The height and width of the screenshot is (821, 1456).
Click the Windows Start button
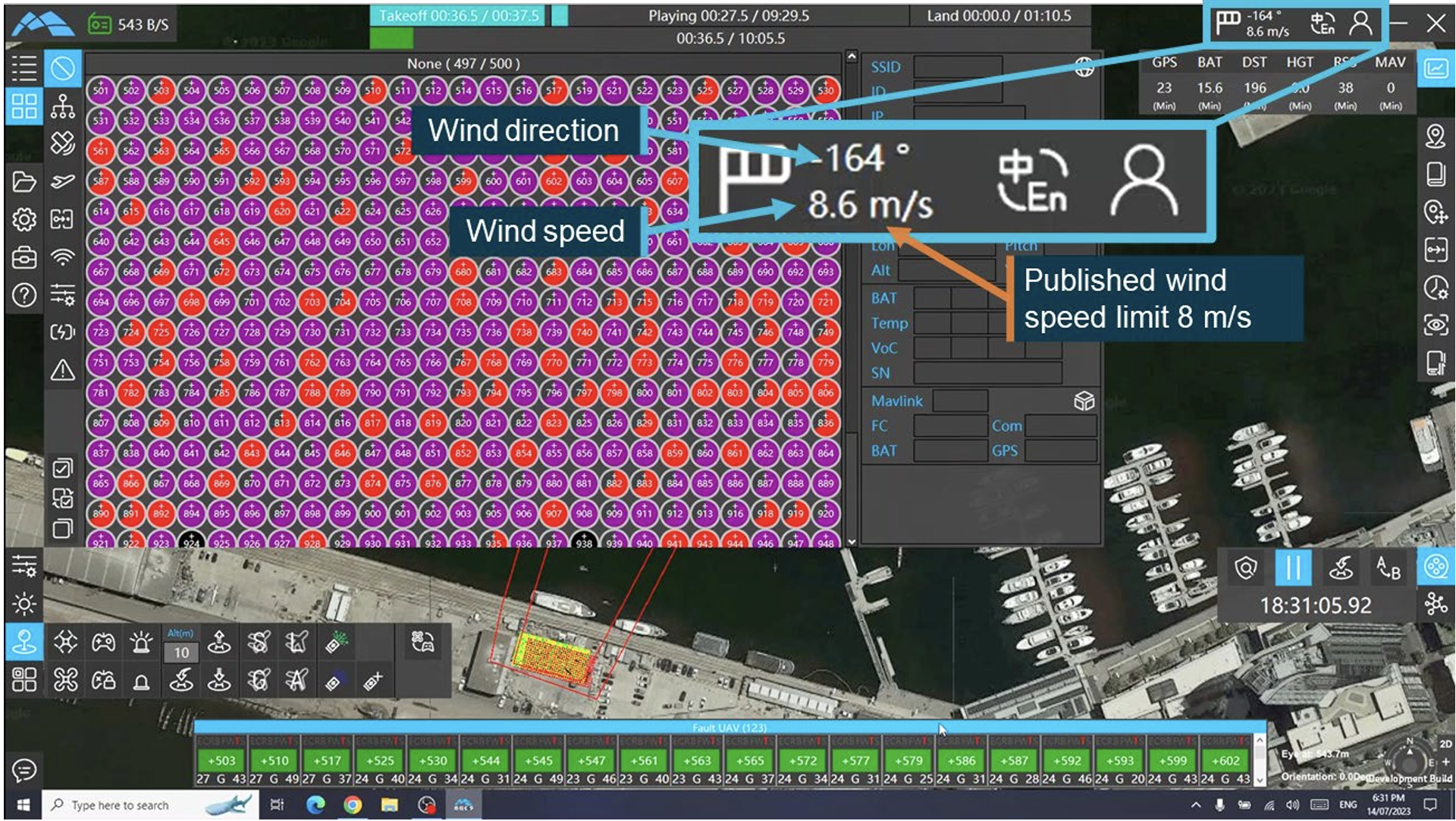(23, 805)
